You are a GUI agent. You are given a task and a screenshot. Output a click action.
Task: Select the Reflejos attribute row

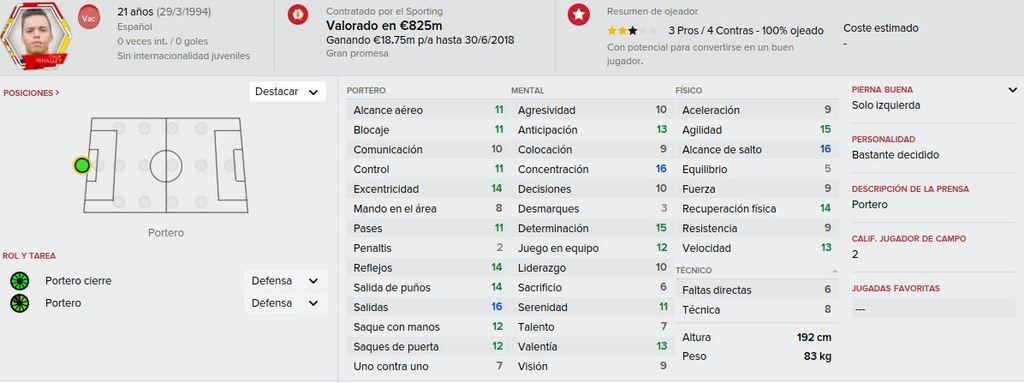pyautogui.click(x=428, y=268)
